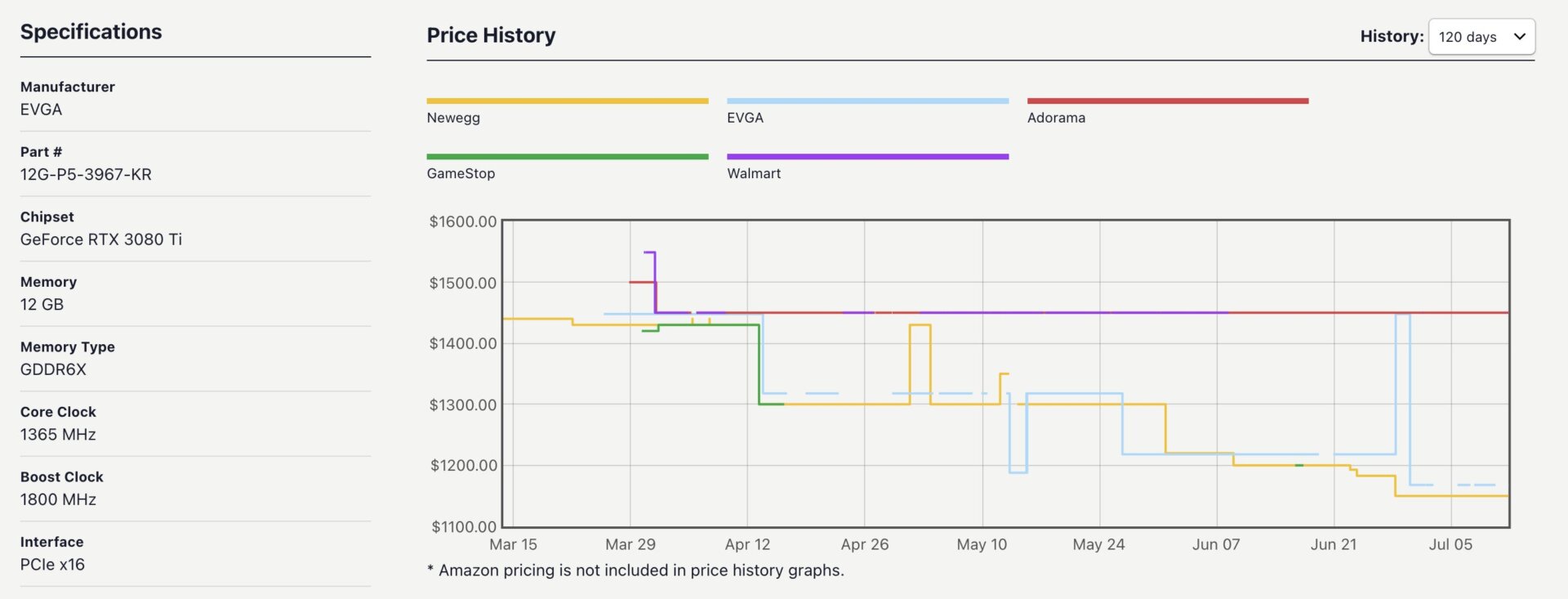Click the Specifications heading
Image resolution: width=1568 pixels, height=599 pixels.
tap(92, 31)
